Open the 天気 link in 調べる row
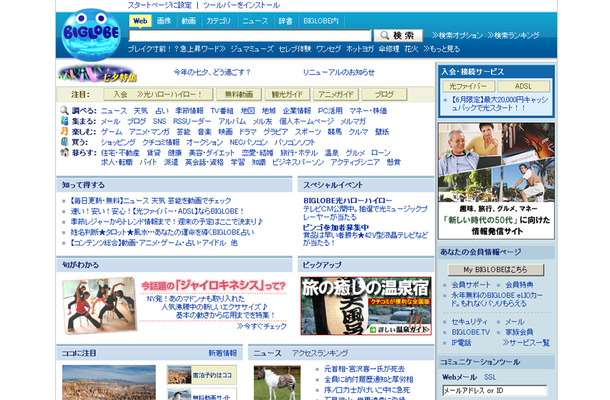The image size is (610, 400). (x=141, y=111)
